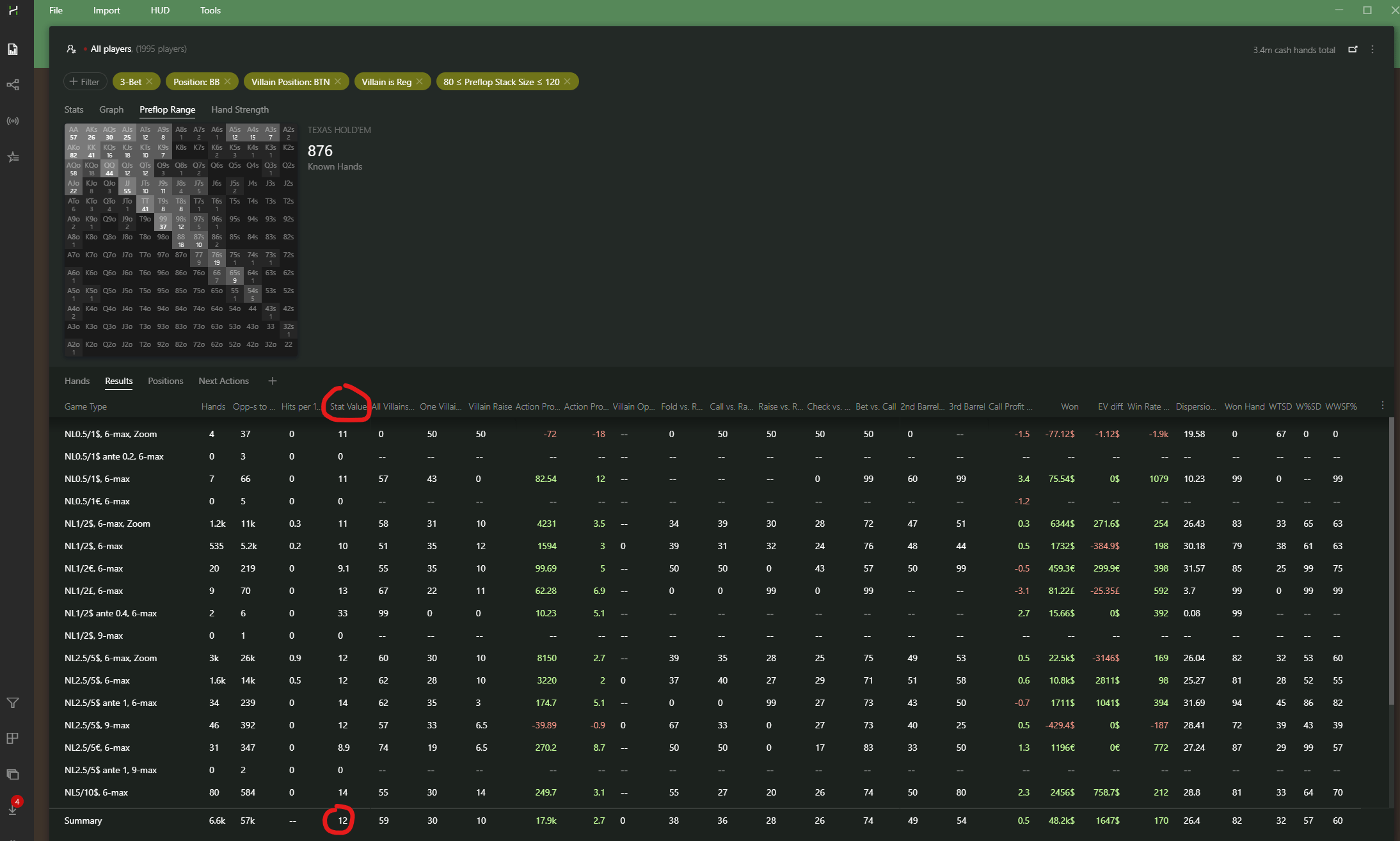Click the stacked windows sidebar icon
Viewport: 1400px width, 841px height.
[13, 774]
